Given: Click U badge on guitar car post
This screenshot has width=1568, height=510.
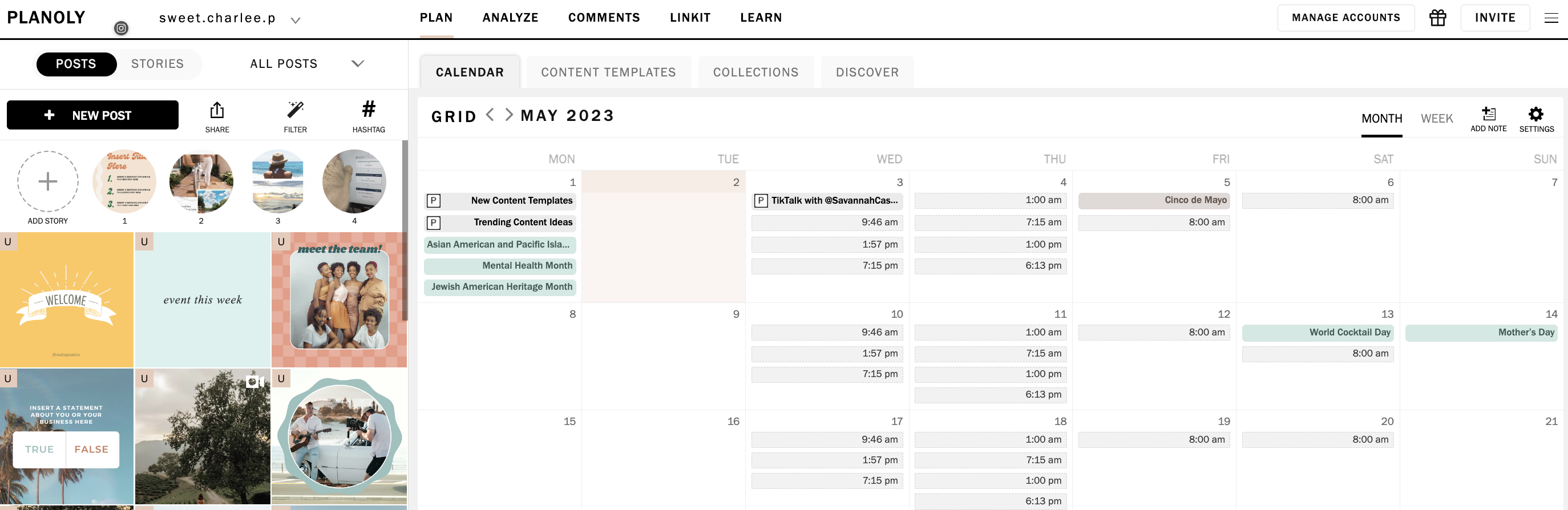Looking at the screenshot, I should (281, 379).
